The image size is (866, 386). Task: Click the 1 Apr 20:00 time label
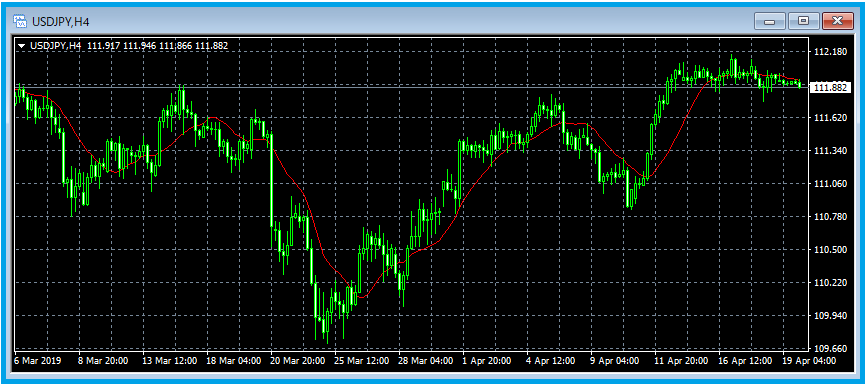[488, 361]
